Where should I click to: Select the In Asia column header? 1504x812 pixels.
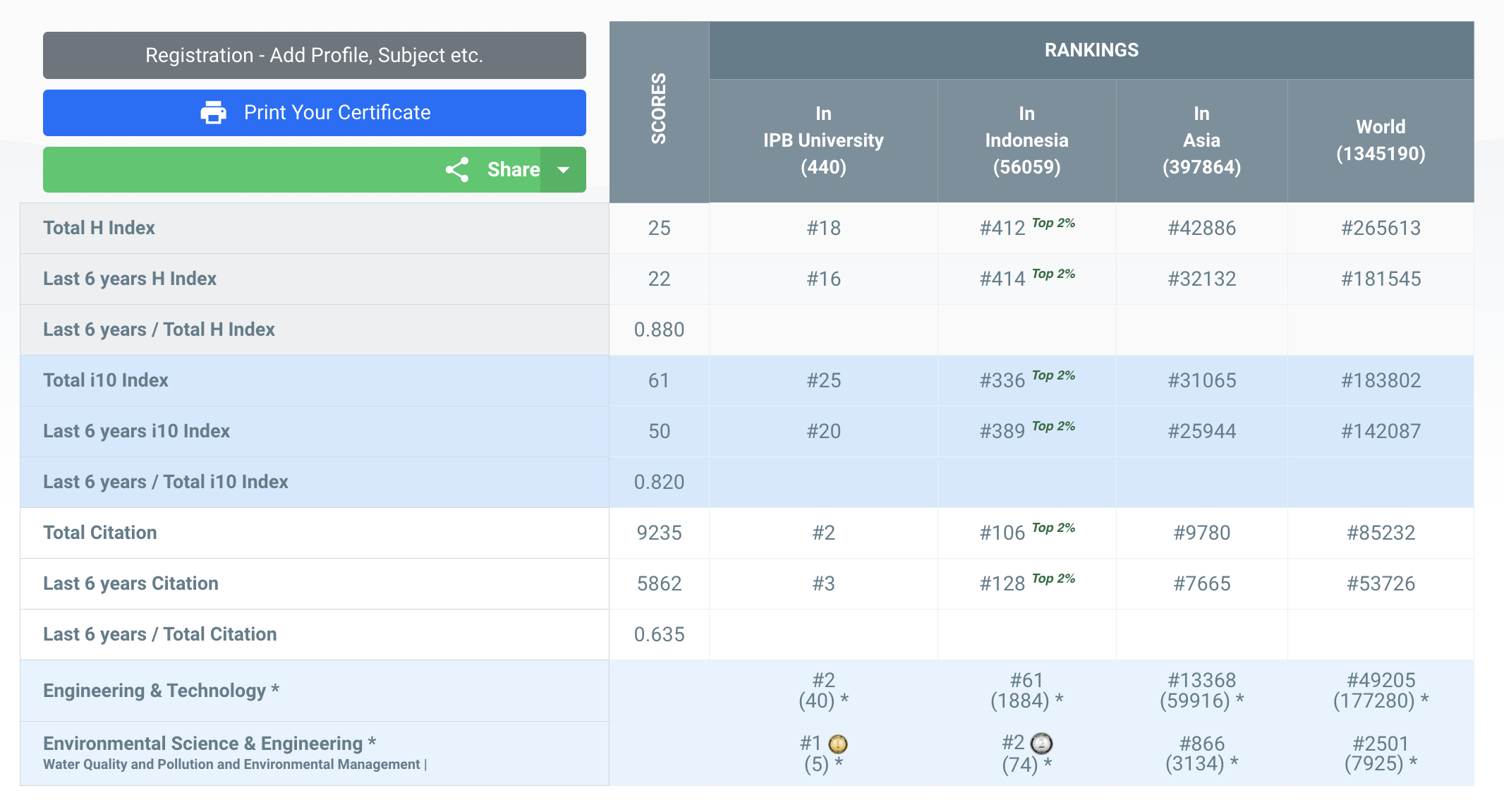point(1201,140)
